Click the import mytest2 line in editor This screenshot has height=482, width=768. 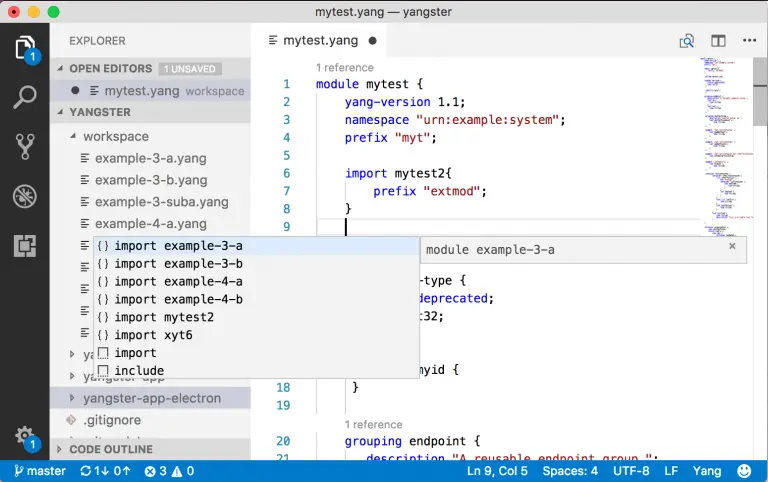click(x=398, y=173)
